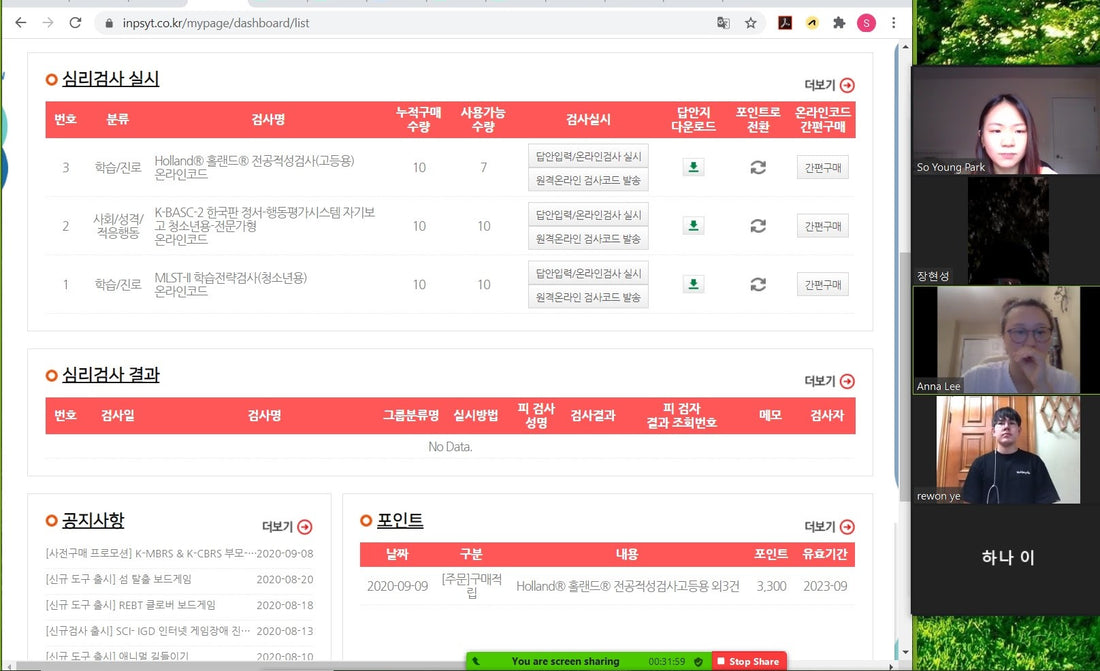This screenshot has height=671, width=1100.
Task: Open Google Translate icon in address bar
Action: point(723,22)
